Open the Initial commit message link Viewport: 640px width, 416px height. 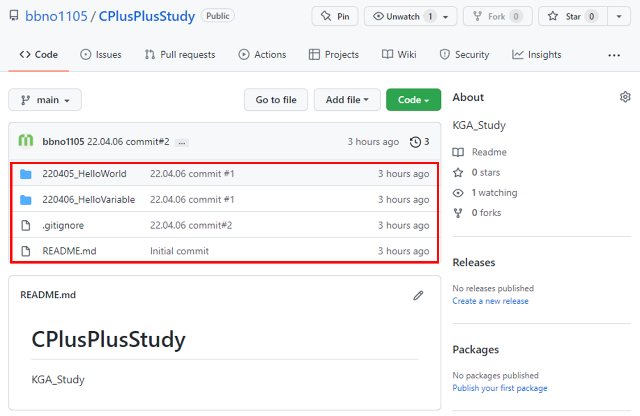[179, 251]
